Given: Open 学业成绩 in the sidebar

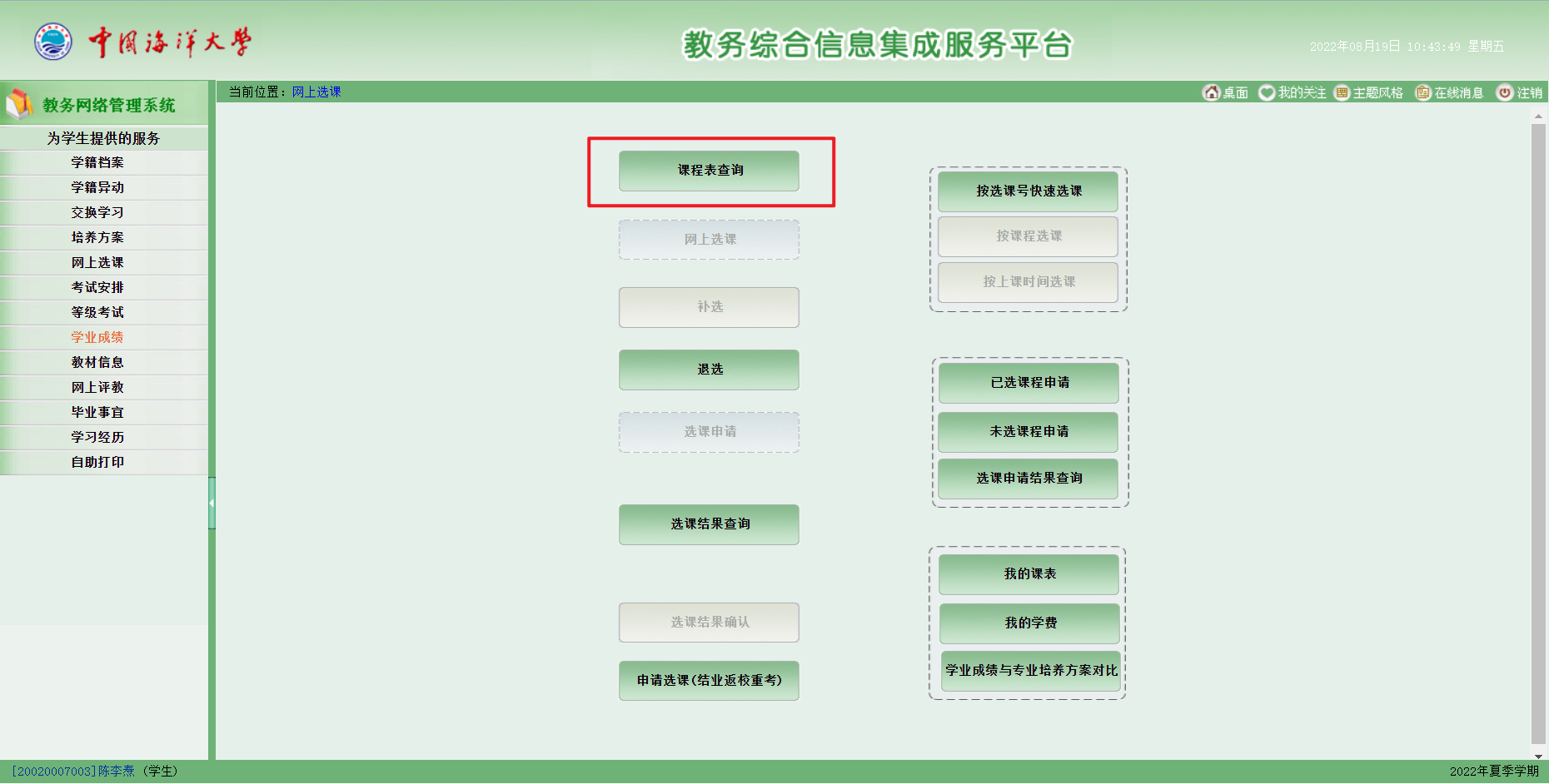Looking at the screenshot, I should (97, 337).
